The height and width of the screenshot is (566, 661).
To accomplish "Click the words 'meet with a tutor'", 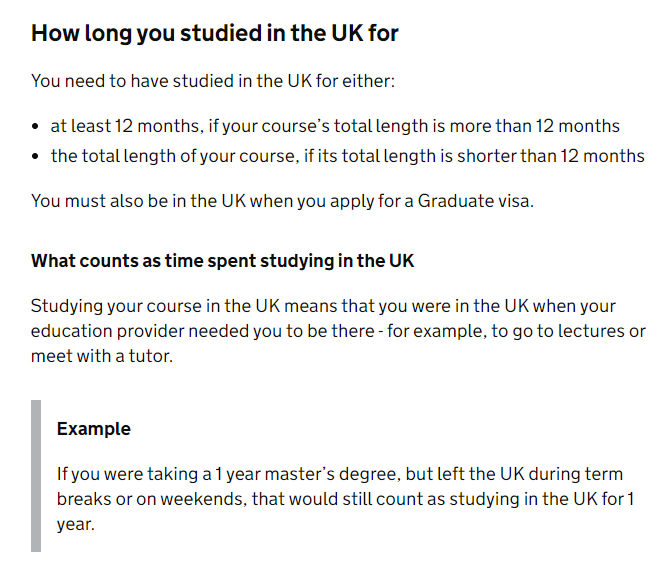I will (101, 356).
